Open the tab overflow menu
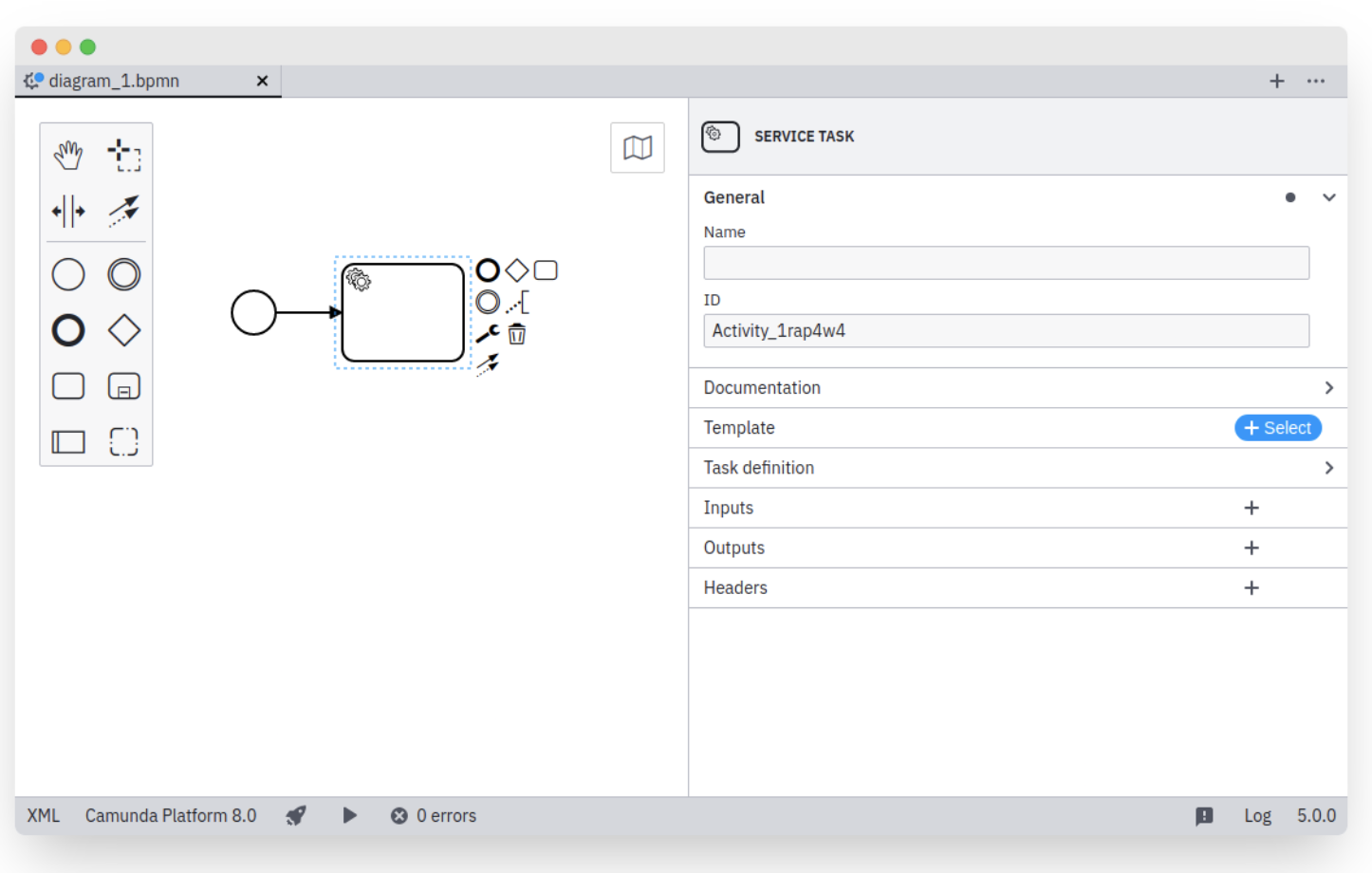 [x=1316, y=81]
